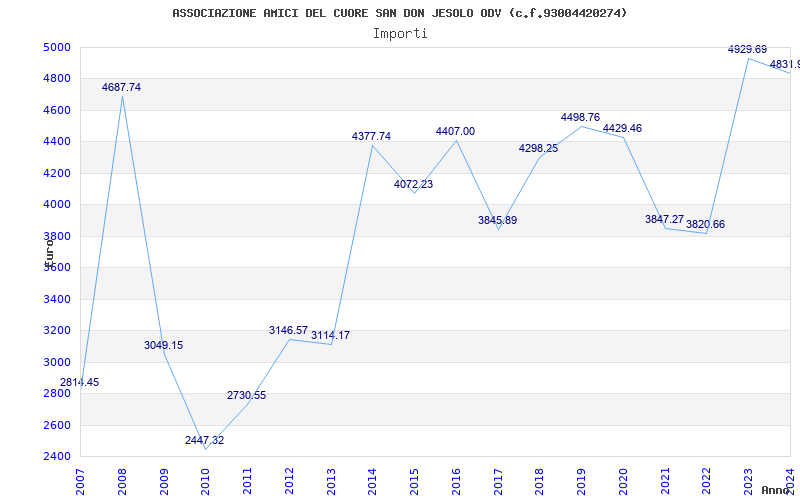800x500 pixels.
Task: Click the Anno axis label
Action: 776,490
